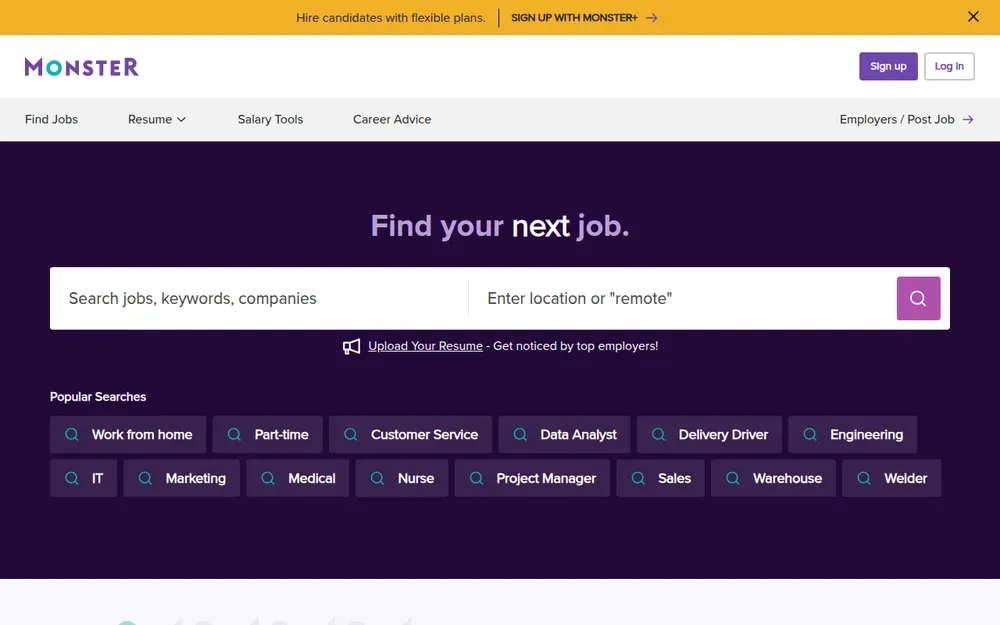Click the search icon in Data Analyst chip
The height and width of the screenshot is (625, 1000).
520,434
